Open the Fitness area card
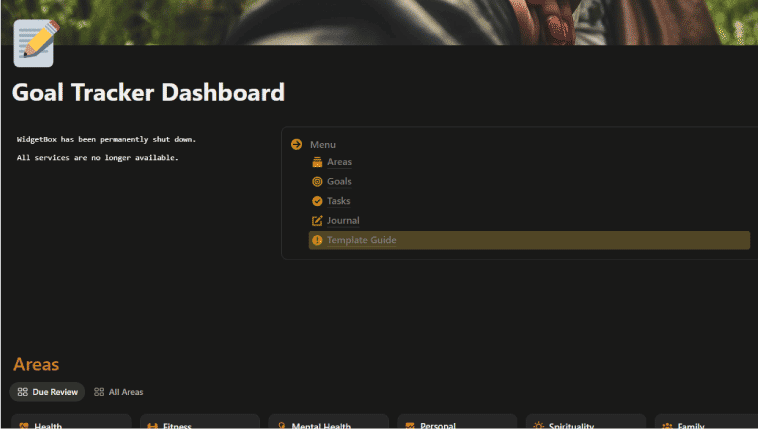This screenshot has width=758, height=429. click(200, 422)
